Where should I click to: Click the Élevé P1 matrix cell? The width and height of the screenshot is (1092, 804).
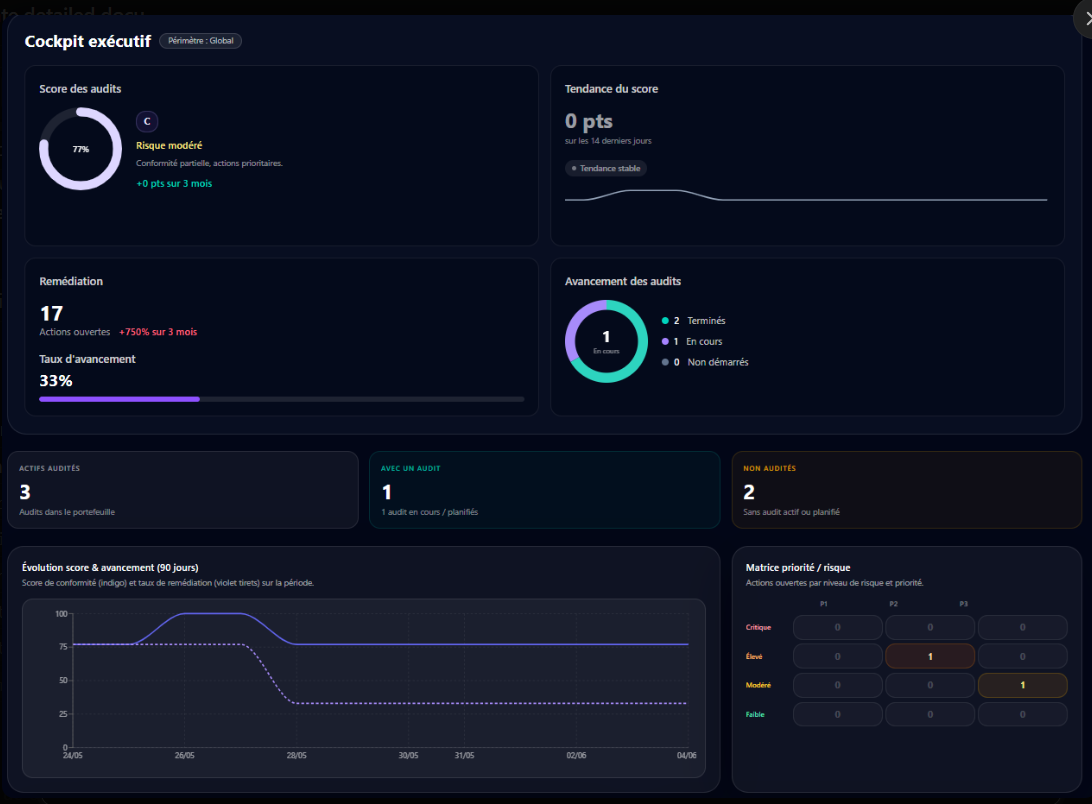pyautogui.click(x=838, y=656)
